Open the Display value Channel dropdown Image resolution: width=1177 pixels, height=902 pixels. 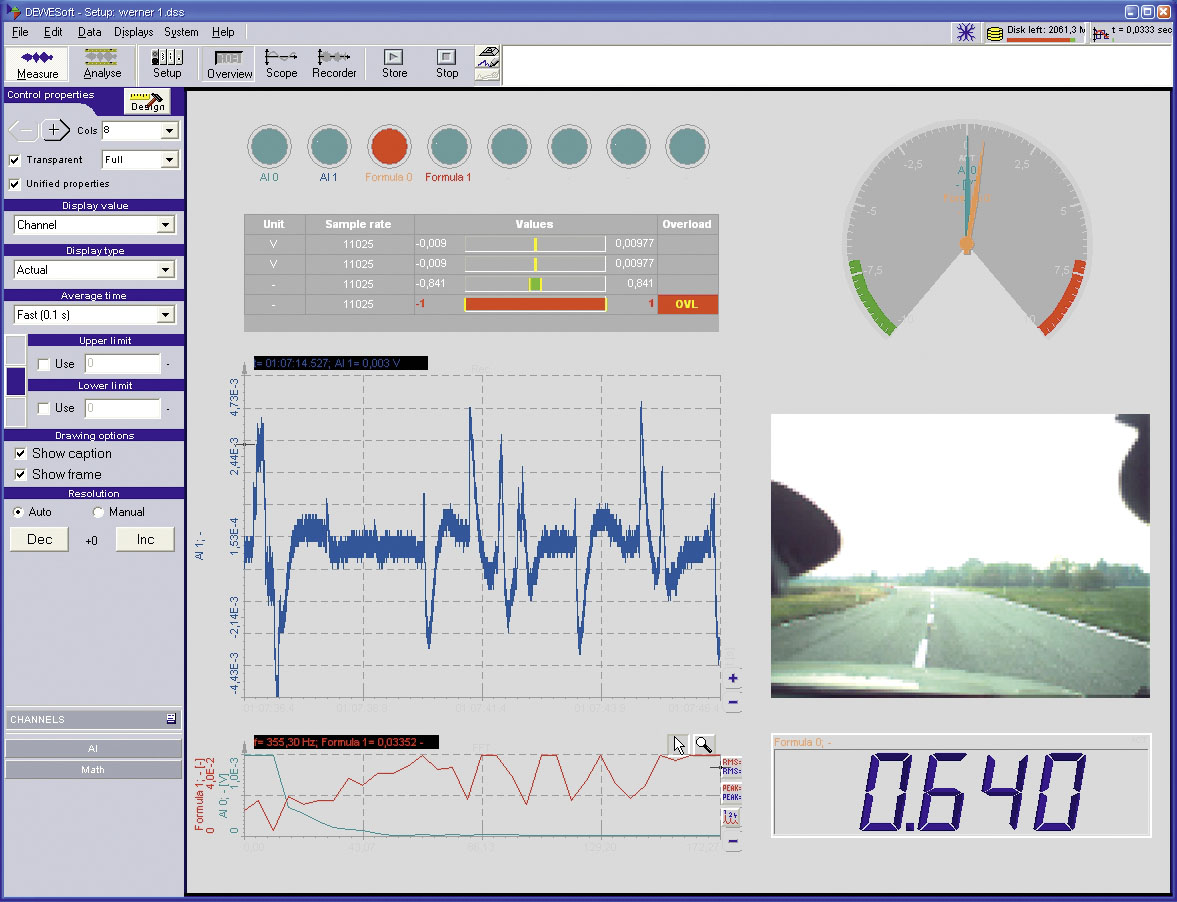coord(165,225)
